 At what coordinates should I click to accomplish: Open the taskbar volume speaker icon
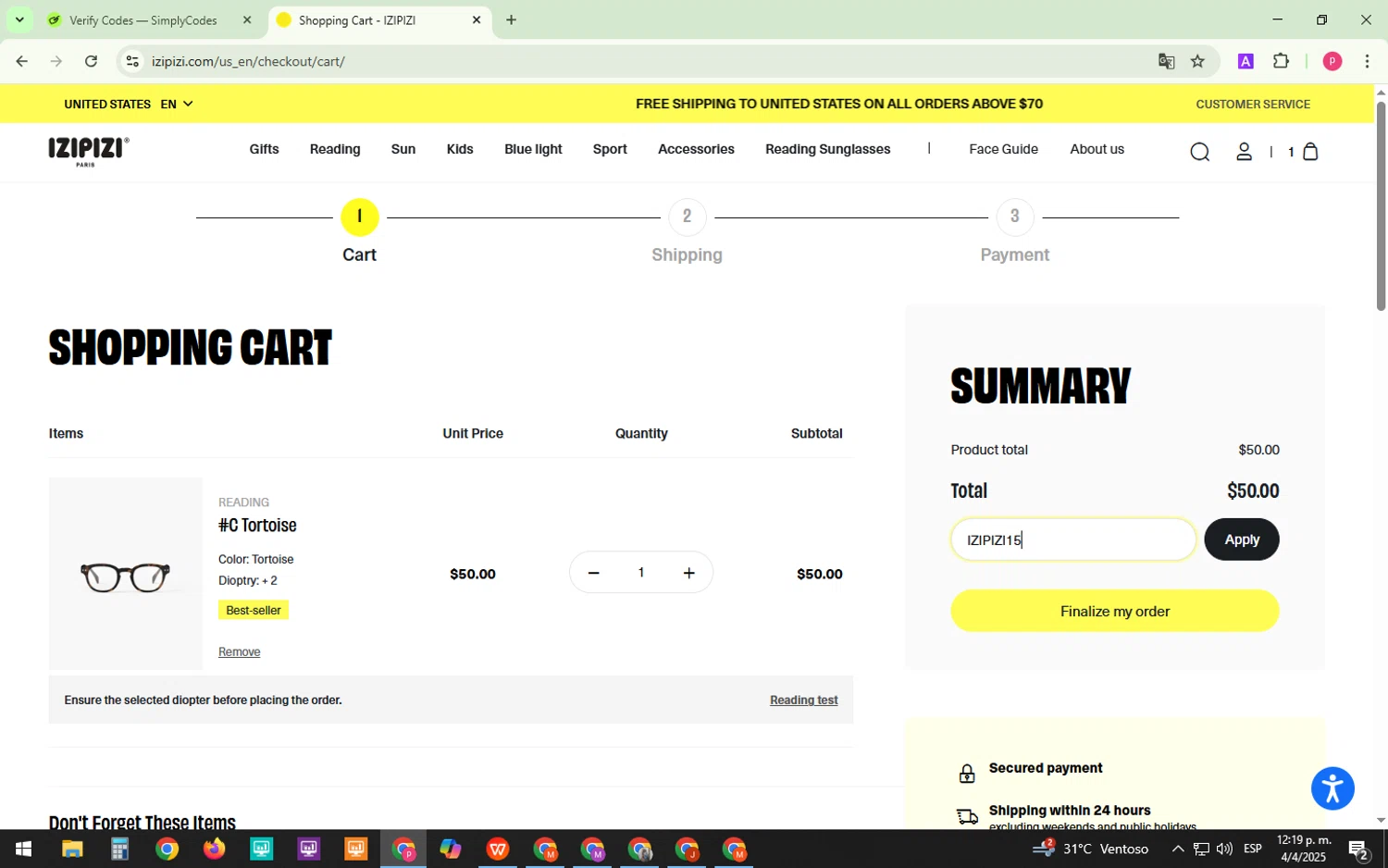pos(1224,849)
